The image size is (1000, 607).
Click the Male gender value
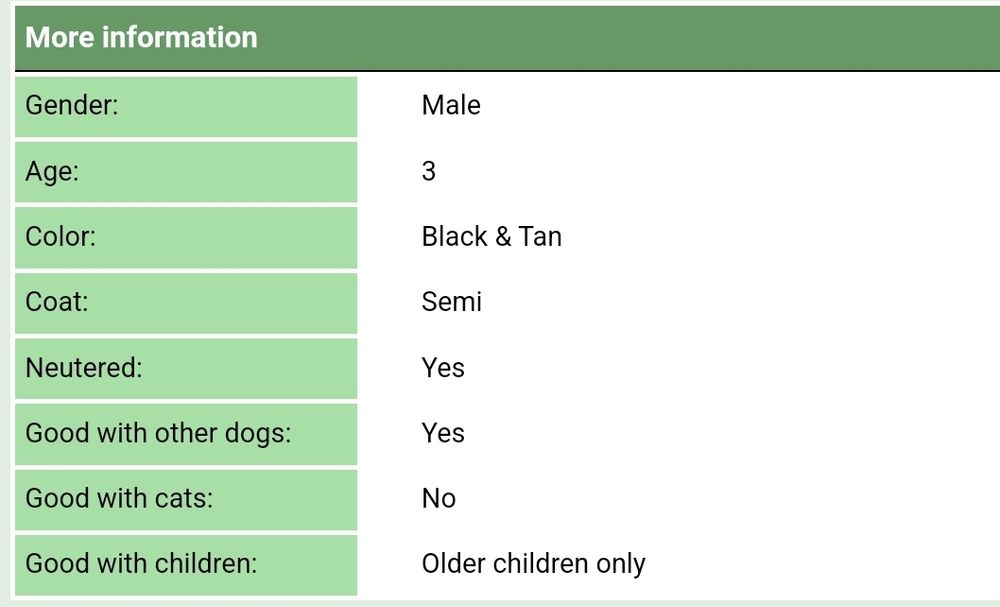[451, 105]
